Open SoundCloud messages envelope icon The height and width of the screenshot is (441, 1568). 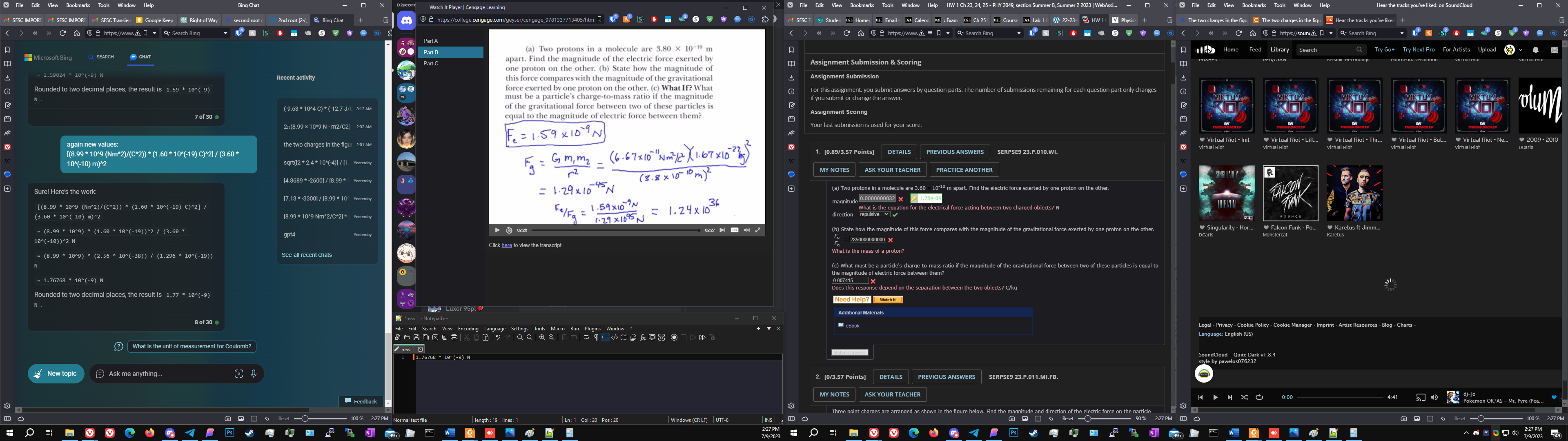pyautogui.click(x=1554, y=50)
